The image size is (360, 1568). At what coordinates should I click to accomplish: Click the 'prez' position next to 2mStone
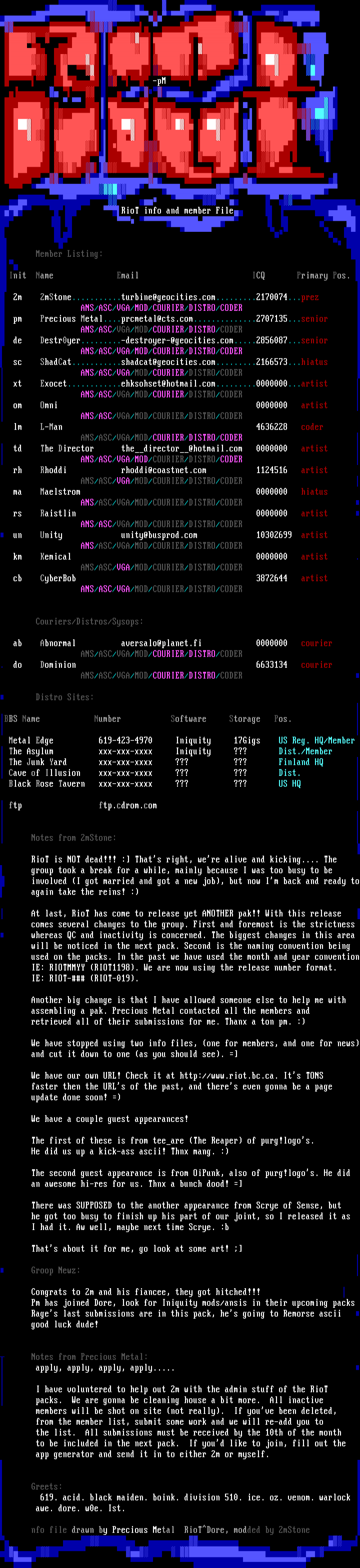(309, 297)
